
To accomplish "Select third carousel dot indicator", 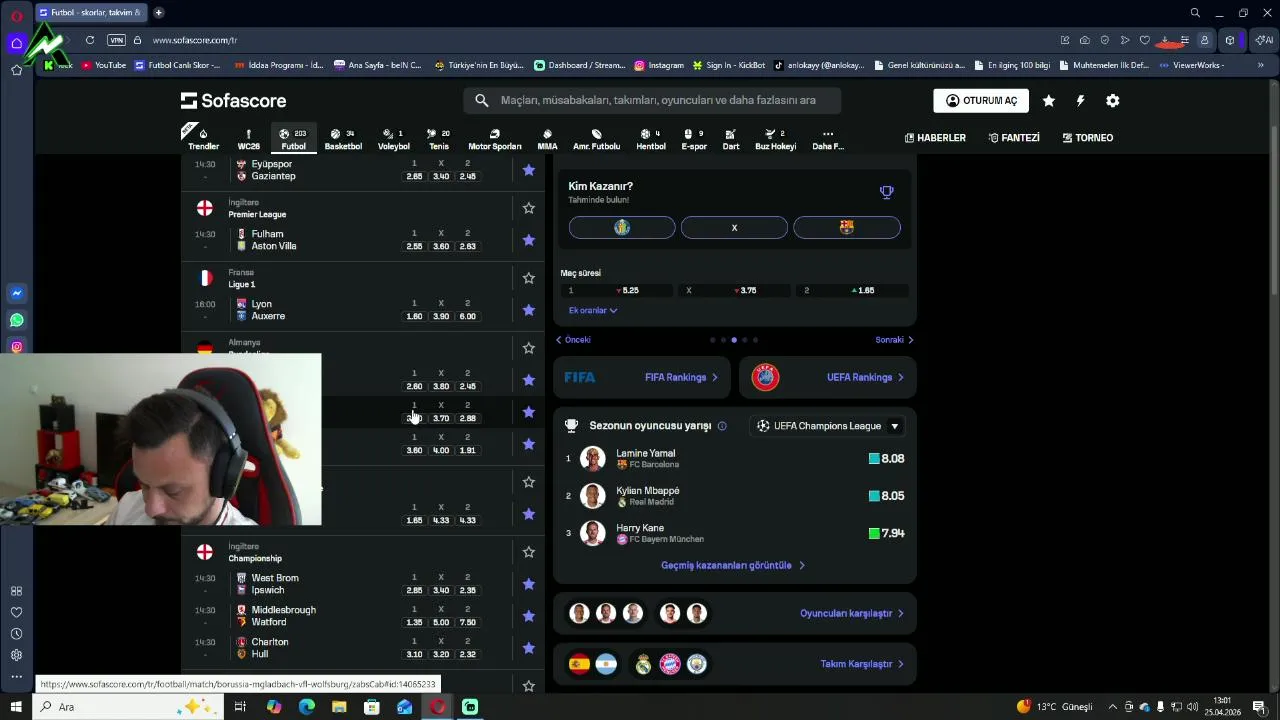I will [734, 340].
